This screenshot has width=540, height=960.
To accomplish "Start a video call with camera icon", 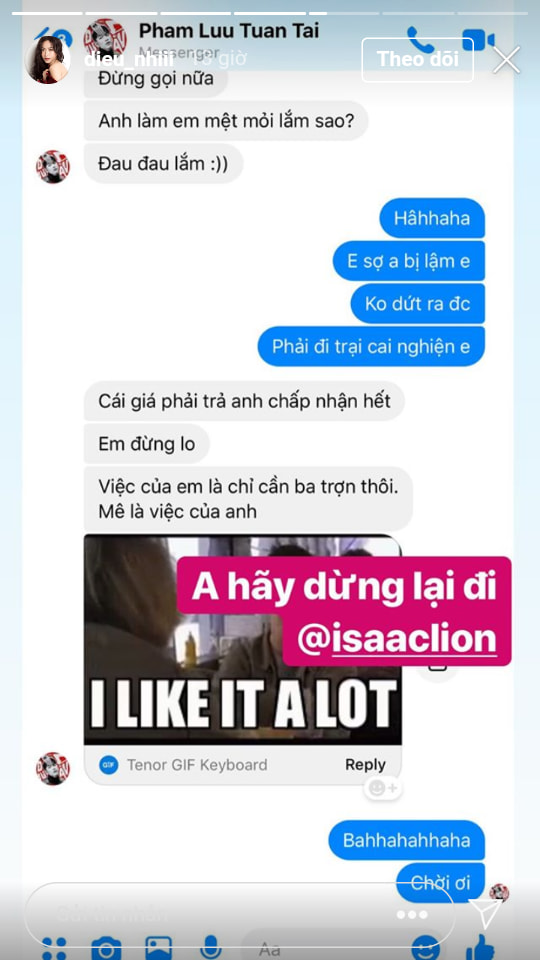I will (479, 40).
